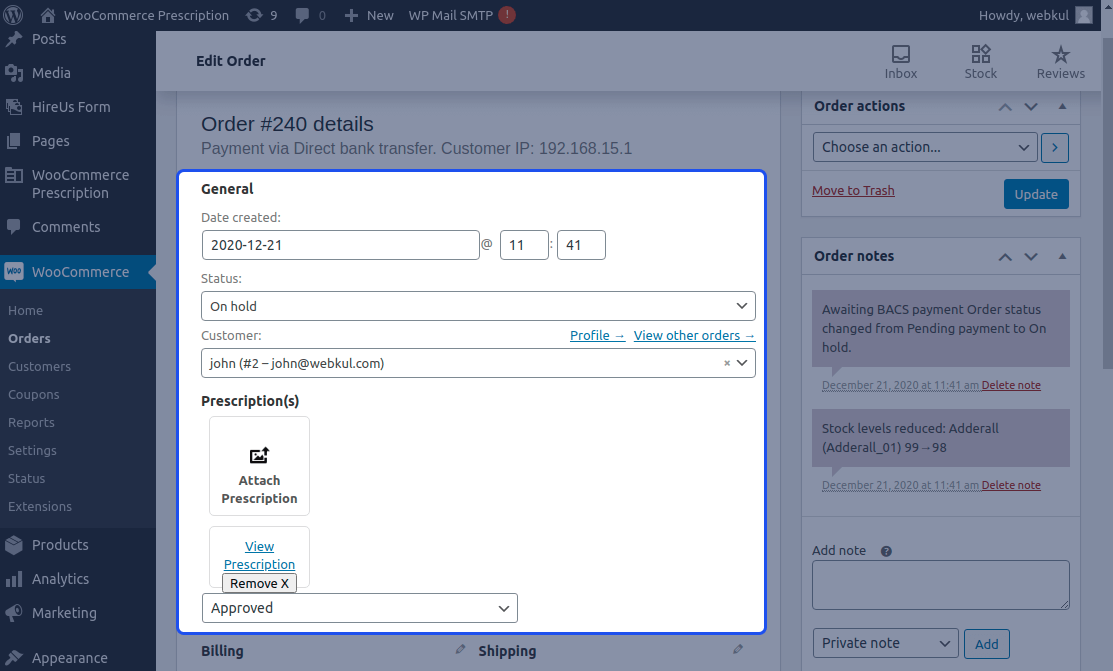1113x671 pixels.
Task: Click the Remove X prescription button
Action: tap(259, 583)
